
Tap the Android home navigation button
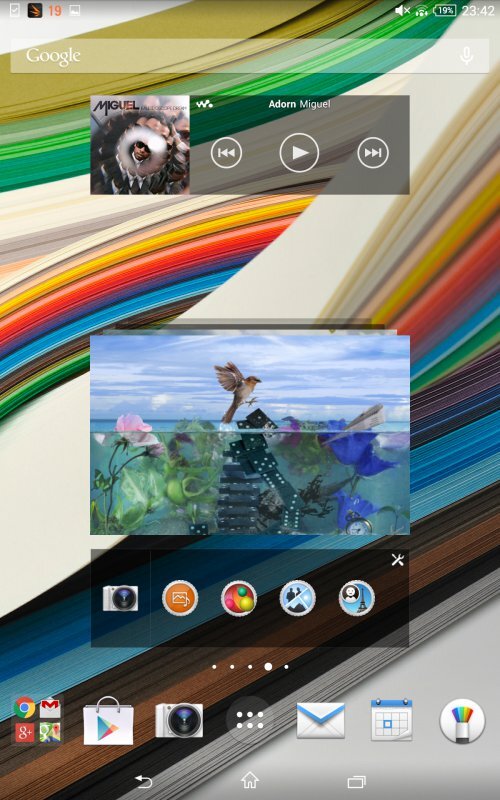tap(250, 780)
